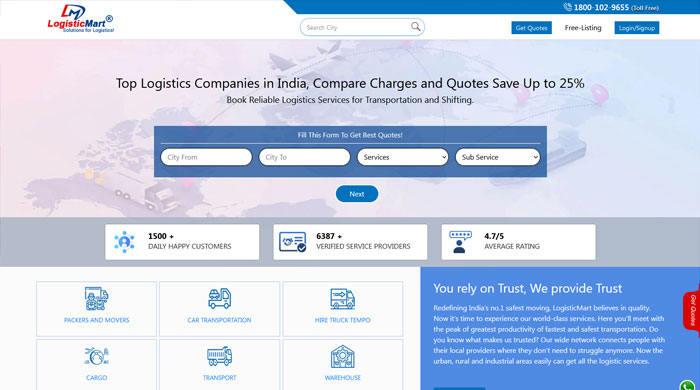Viewport: 700px width, 390px height.
Task: Click the Login/Signup button
Action: [x=637, y=28]
